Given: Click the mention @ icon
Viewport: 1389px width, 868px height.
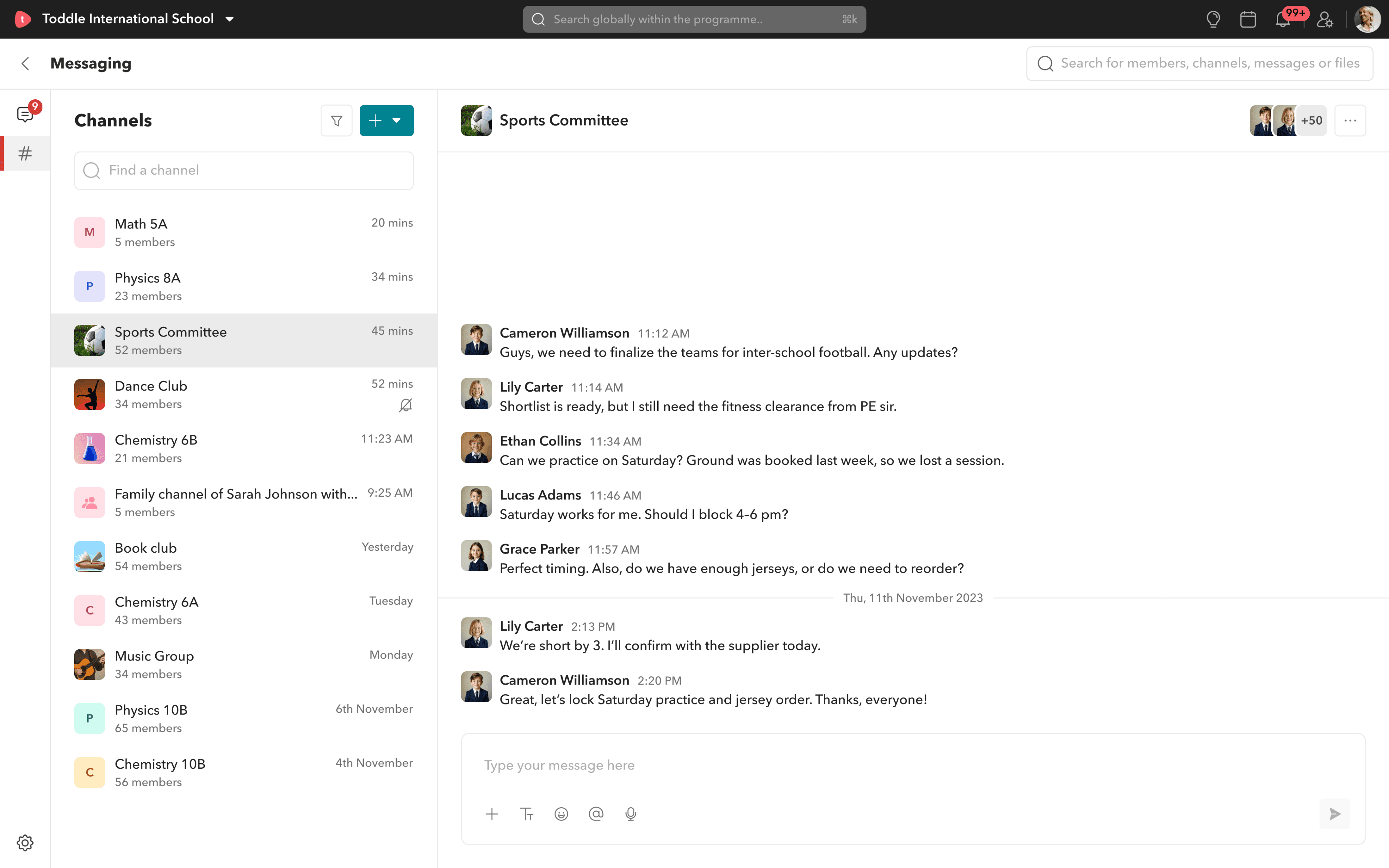Looking at the screenshot, I should 596,814.
